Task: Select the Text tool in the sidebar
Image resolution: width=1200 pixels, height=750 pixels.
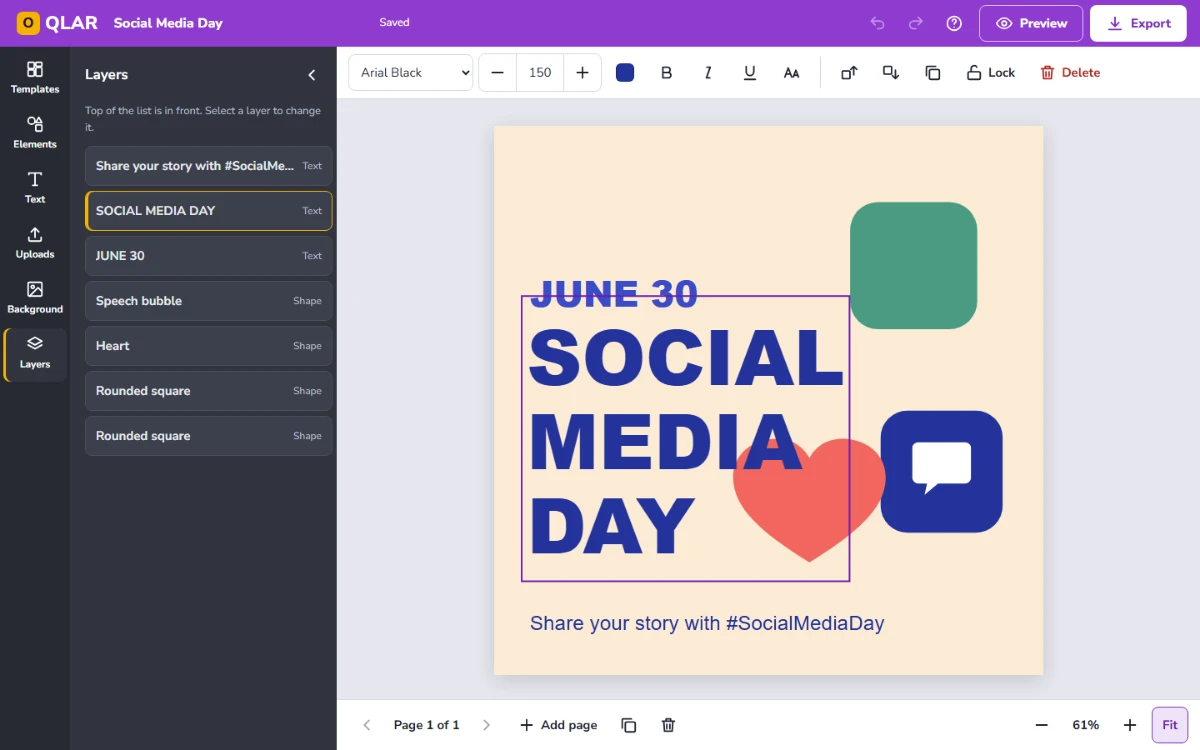Action: tap(35, 188)
